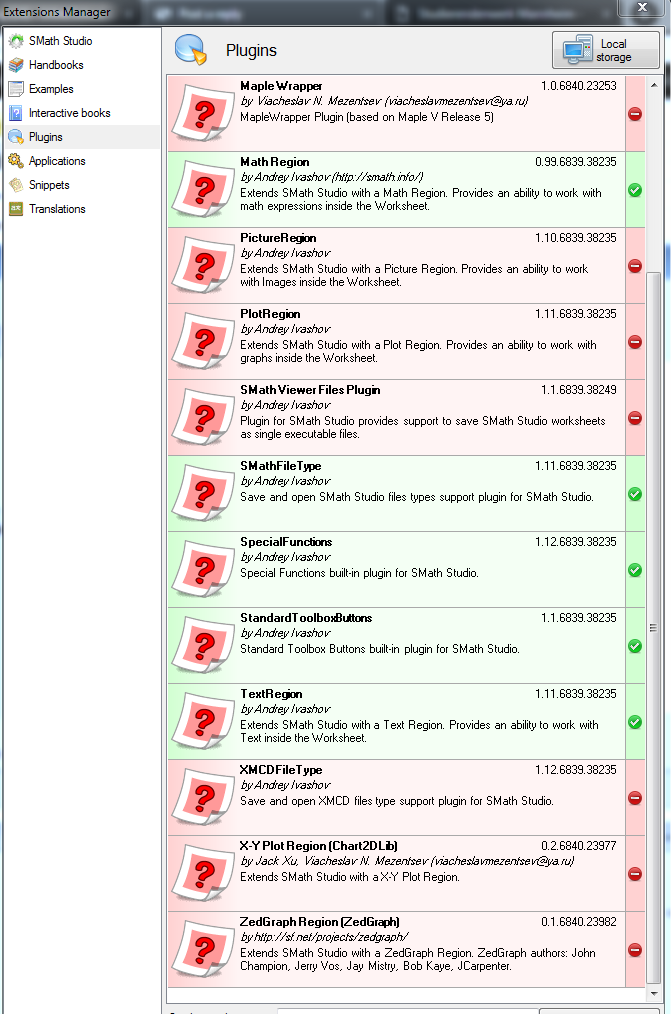Select the Plugins category

45,137
